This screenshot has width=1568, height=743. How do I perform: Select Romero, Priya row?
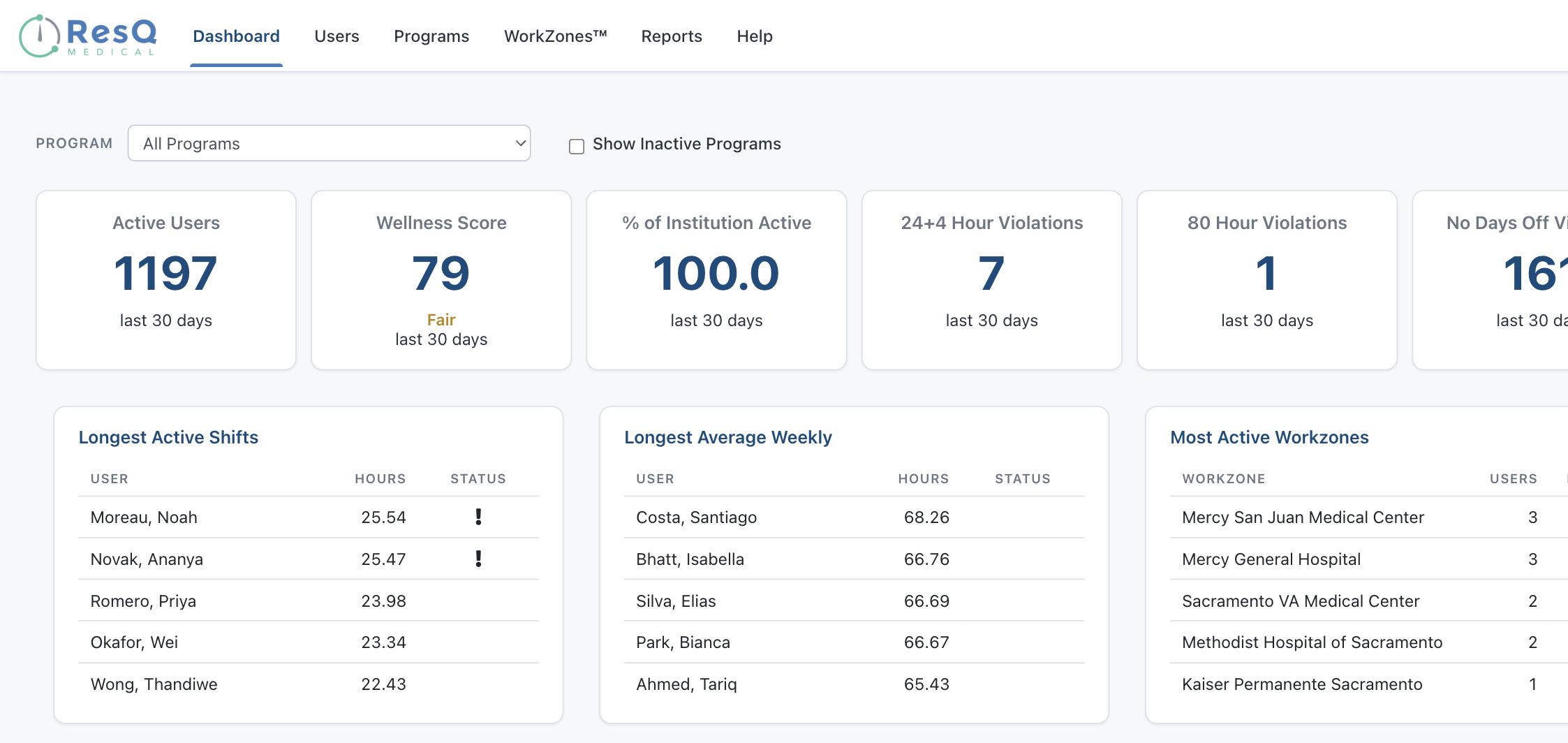coord(309,601)
